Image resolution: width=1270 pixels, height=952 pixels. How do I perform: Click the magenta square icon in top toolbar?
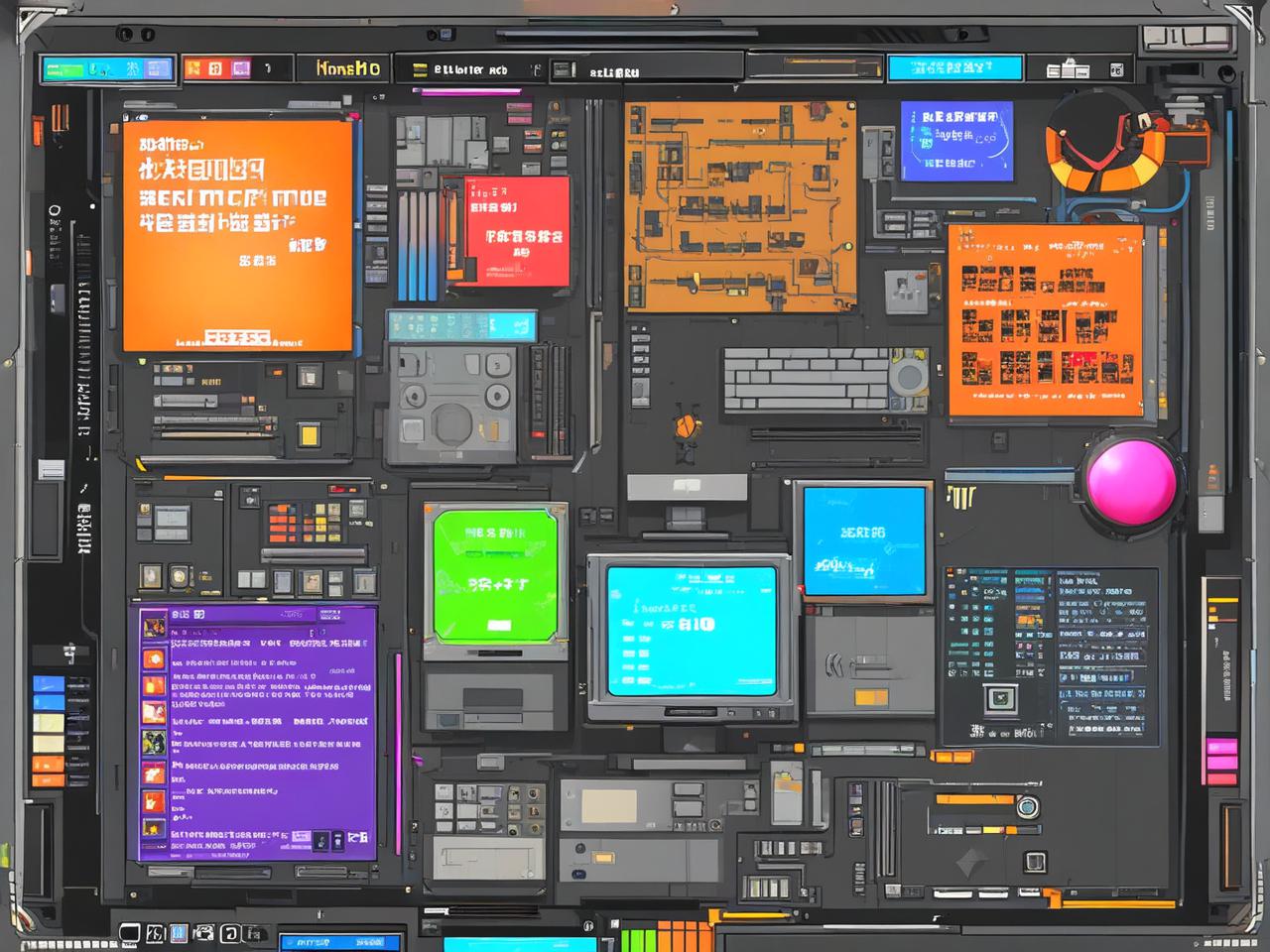point(241,68)
